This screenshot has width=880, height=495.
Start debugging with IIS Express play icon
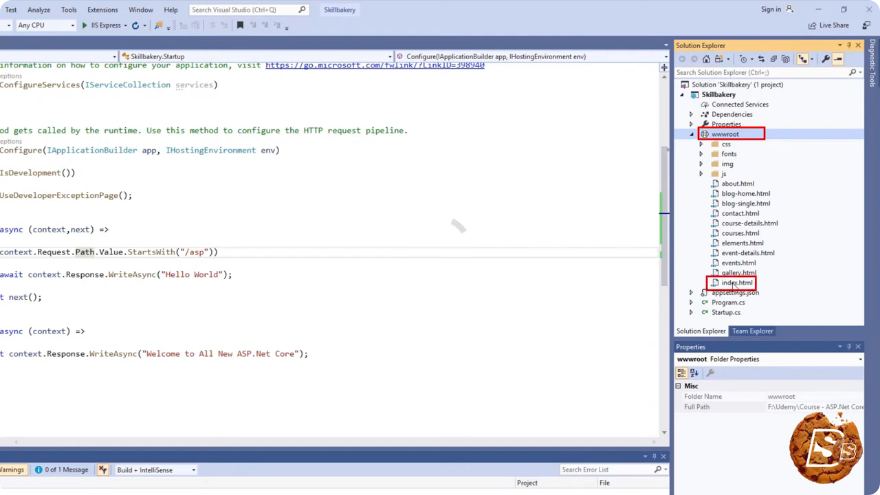tap(85, 25)
